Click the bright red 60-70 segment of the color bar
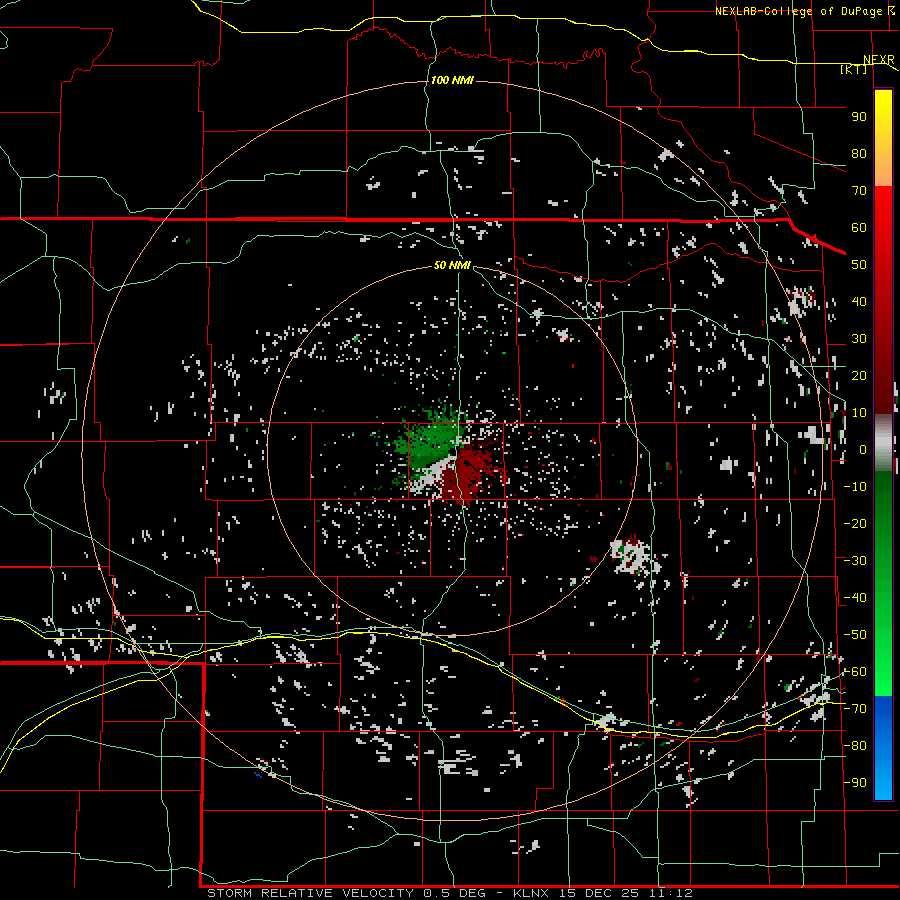Viewport: 900px width, 900px height. coord(883,208)
